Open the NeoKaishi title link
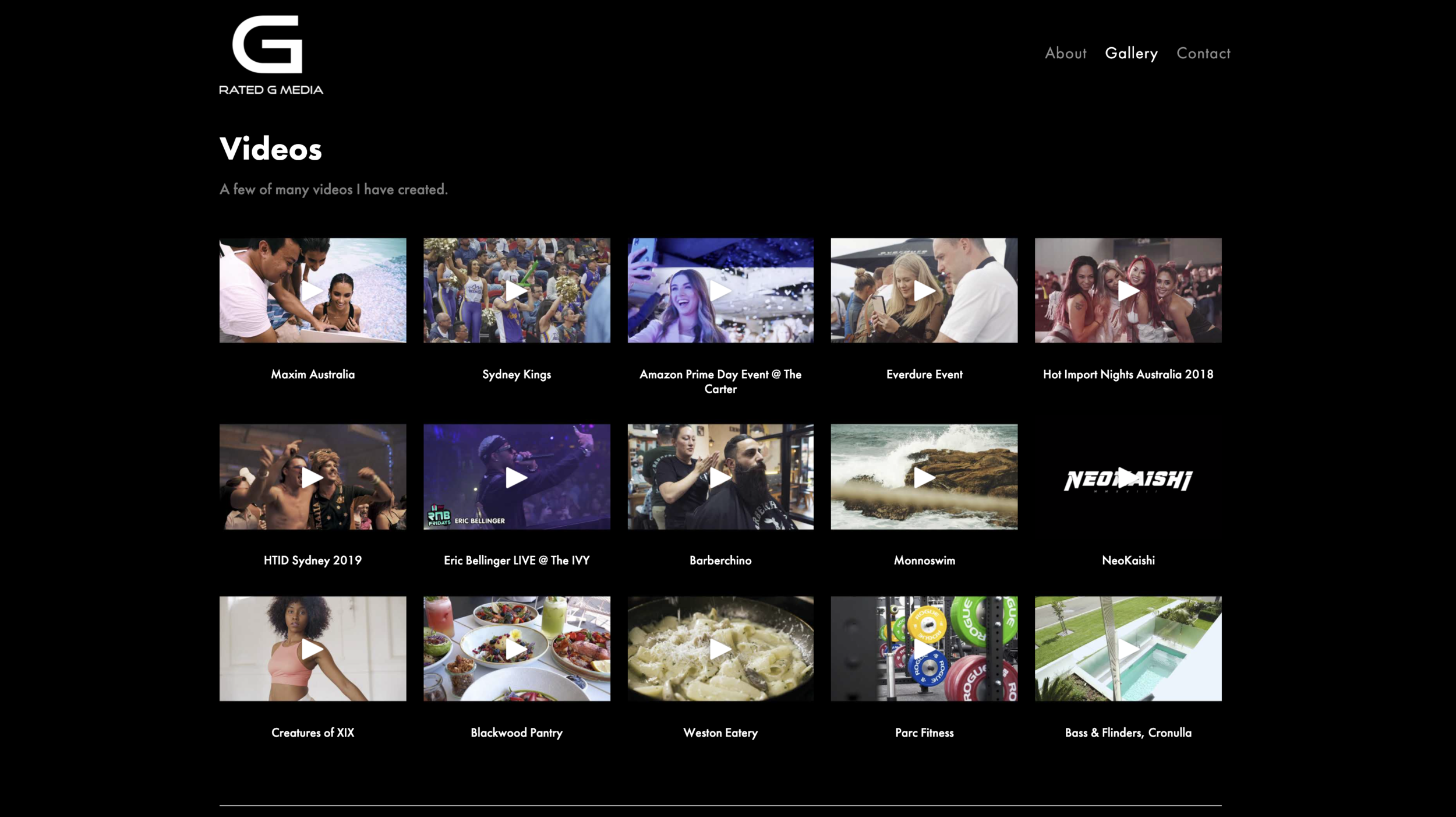Viewport: 1456px width, 817px height. coord(1128,560)
